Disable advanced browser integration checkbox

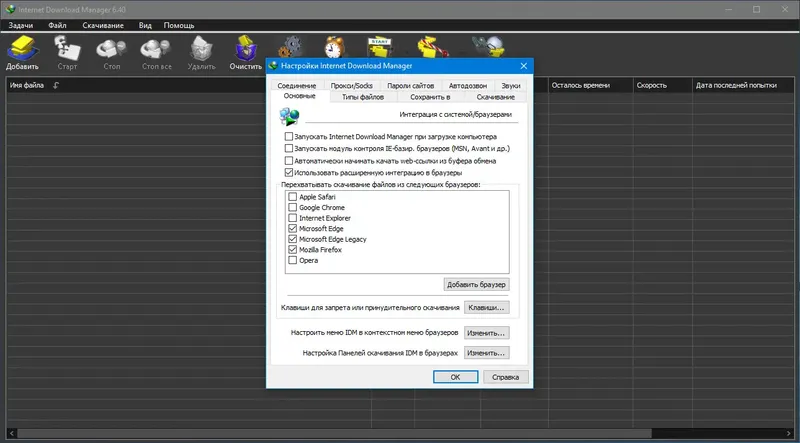click(x=289, y=173)
